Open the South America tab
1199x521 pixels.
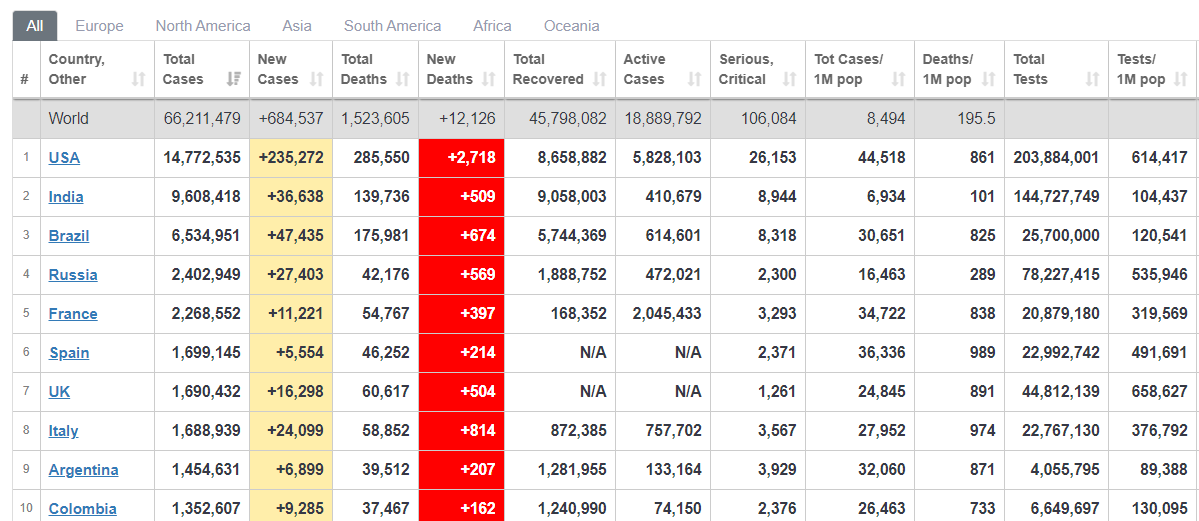pos(392,26)
